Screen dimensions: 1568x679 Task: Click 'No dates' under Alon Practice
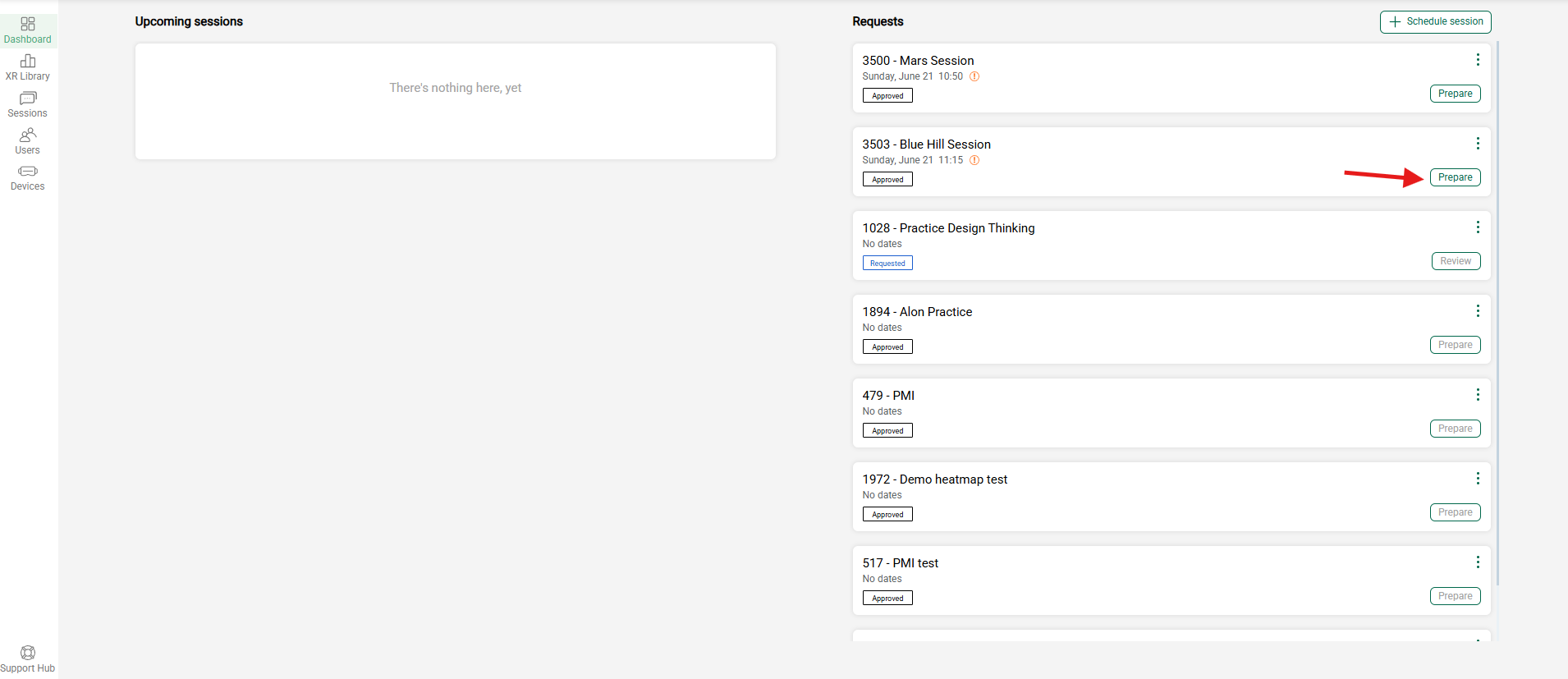coord(882,328)
